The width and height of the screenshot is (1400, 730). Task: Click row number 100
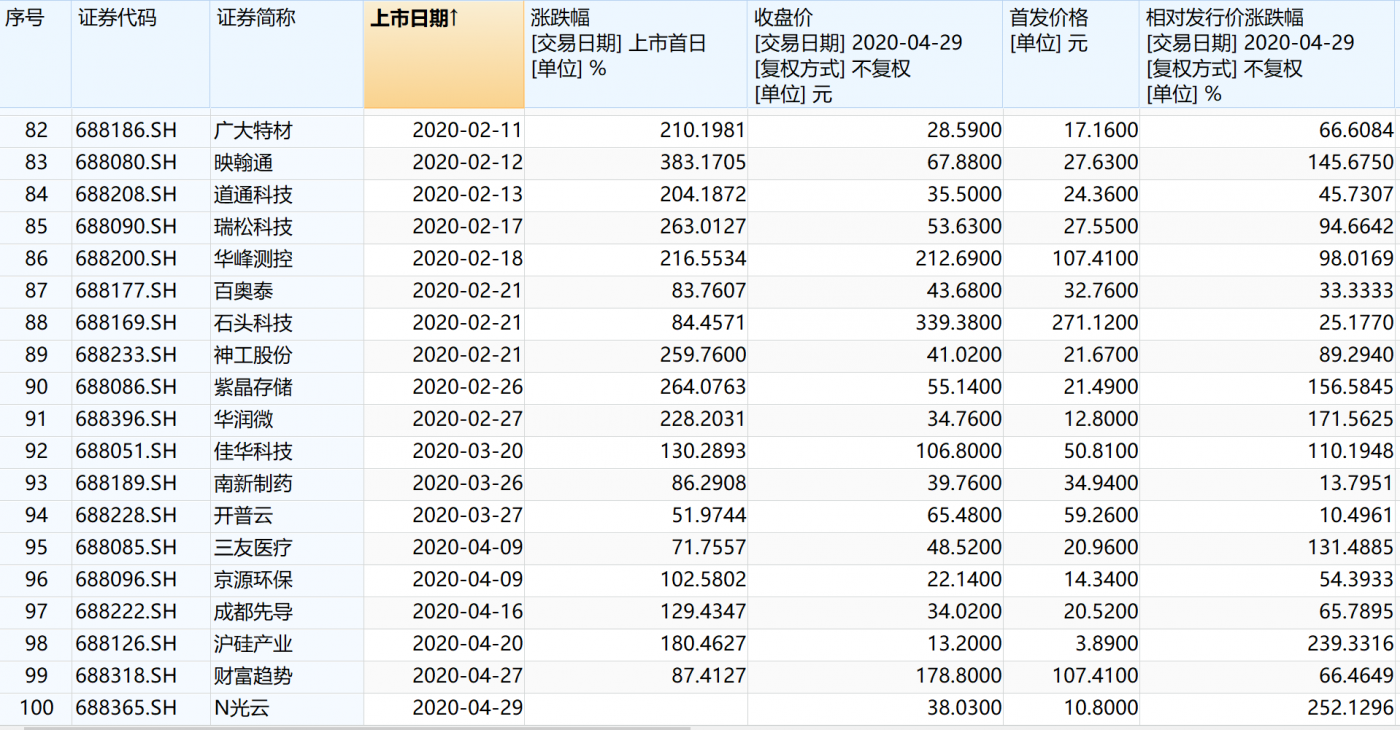coord(36,708)
